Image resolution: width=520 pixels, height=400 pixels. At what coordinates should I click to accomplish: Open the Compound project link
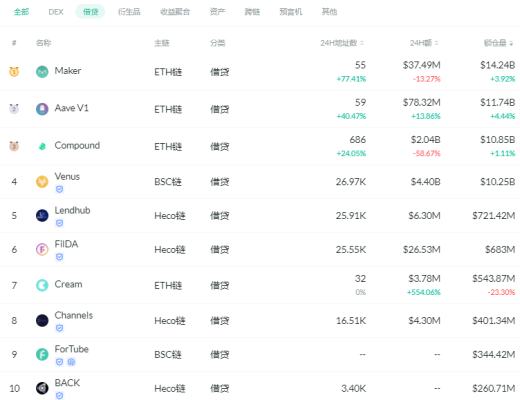(x=77, y=145)
